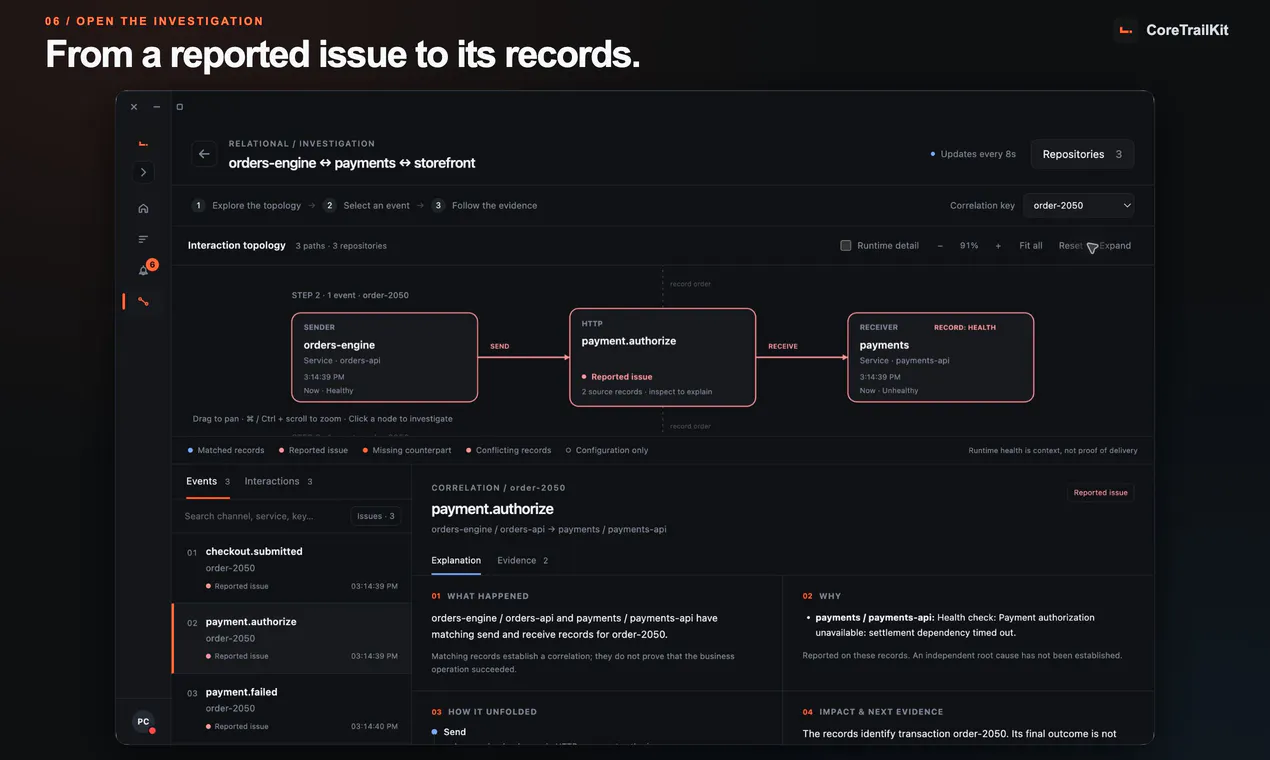Image resolution: width=1270 pixels, height=760 pixels.
Task: Select the orders-engine sender node
Action: pyautogui.click(x=385, y=357)
